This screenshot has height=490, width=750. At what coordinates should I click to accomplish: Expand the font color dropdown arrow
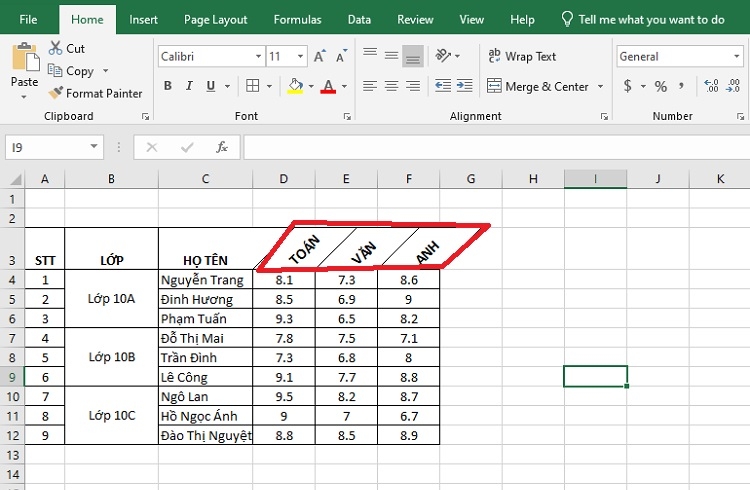coord(344,87)
